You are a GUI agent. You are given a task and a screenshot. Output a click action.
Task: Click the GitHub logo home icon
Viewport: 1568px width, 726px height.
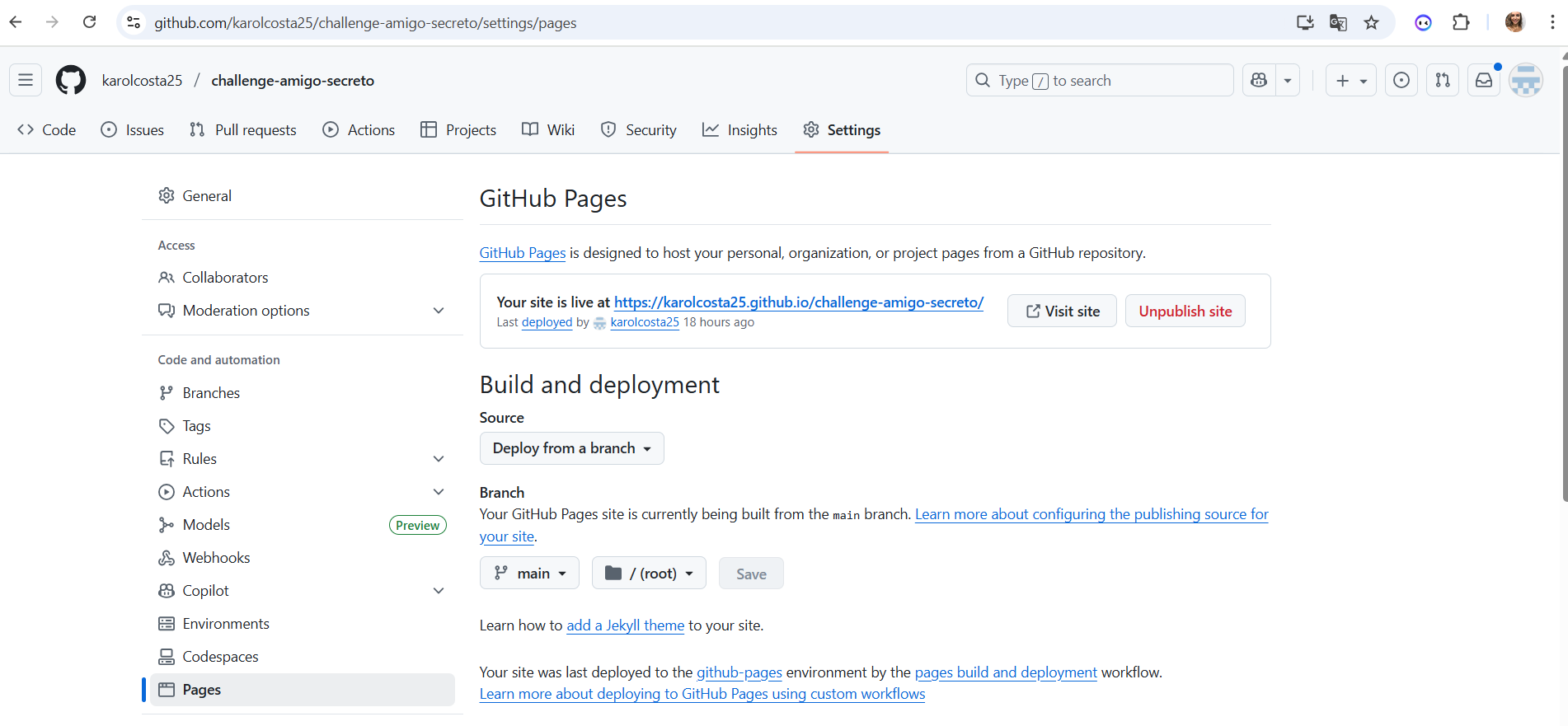71,80
